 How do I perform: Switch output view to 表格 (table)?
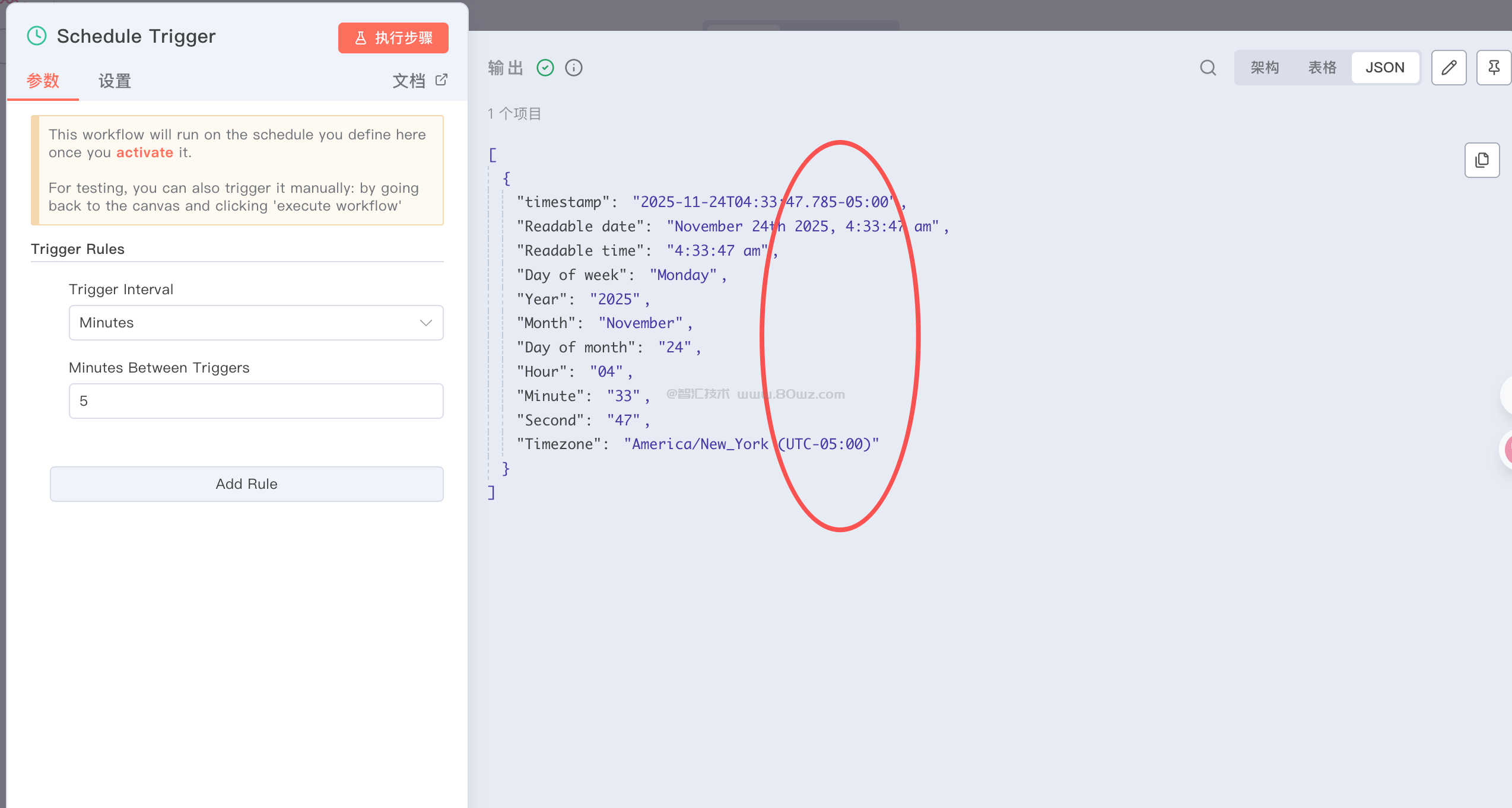(1322, 68)
